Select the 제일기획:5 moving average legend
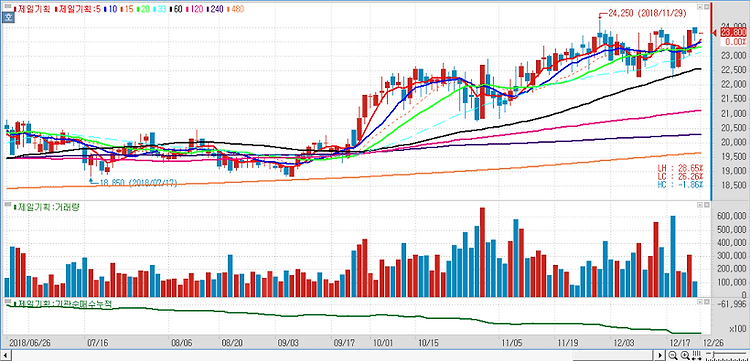The image size is (750, 361). pos(77,9)
